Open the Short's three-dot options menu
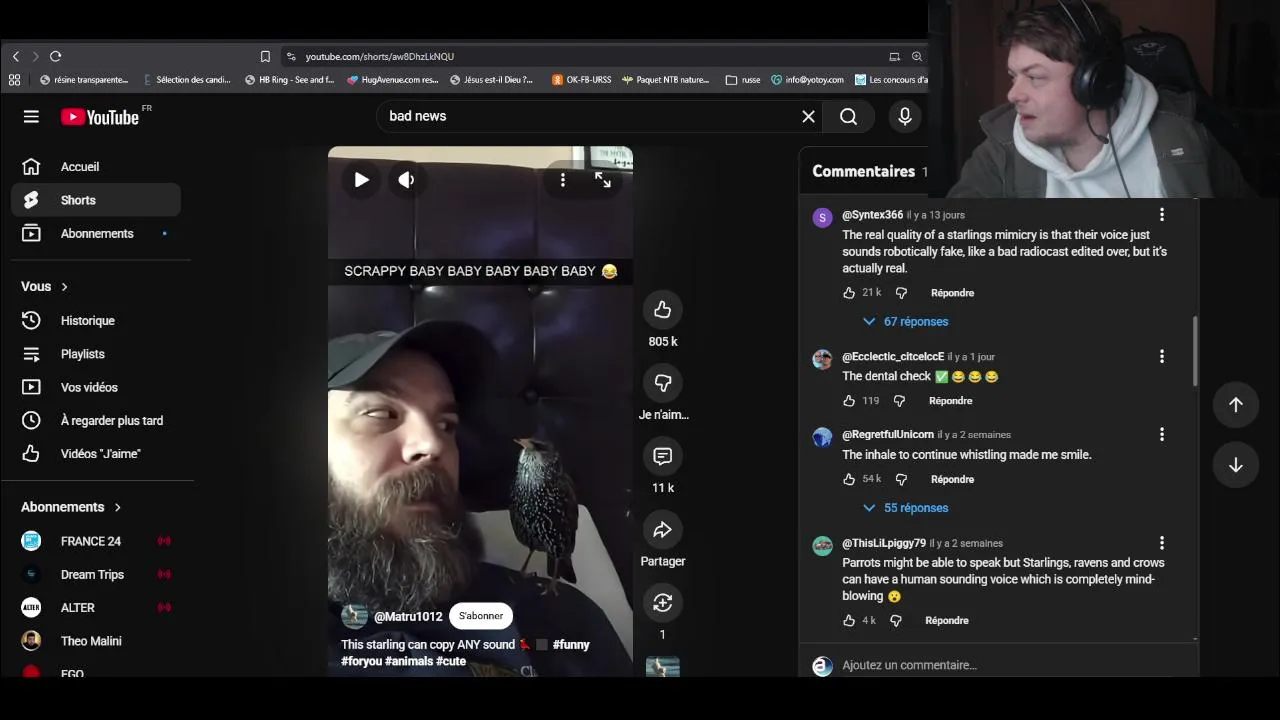This screenshot has height=720, width=1280. (562, 180)
